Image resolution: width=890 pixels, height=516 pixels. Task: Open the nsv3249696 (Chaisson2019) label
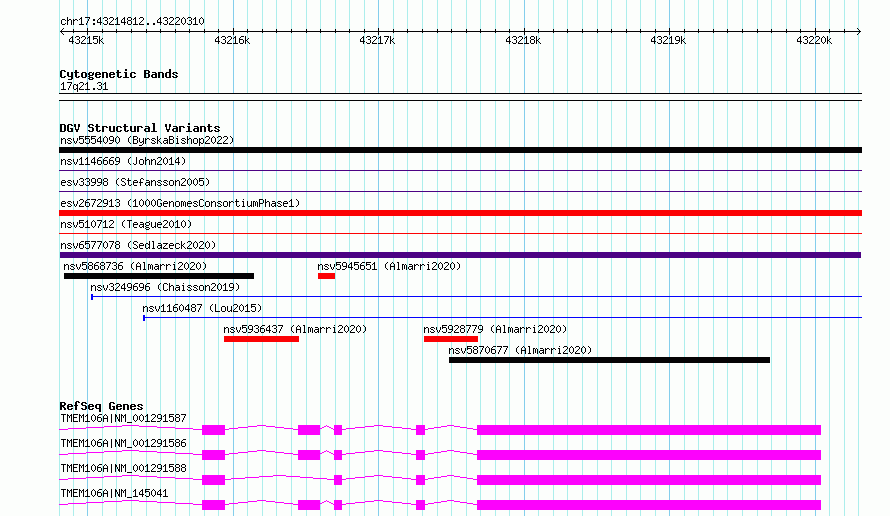[x=165, y=287]
